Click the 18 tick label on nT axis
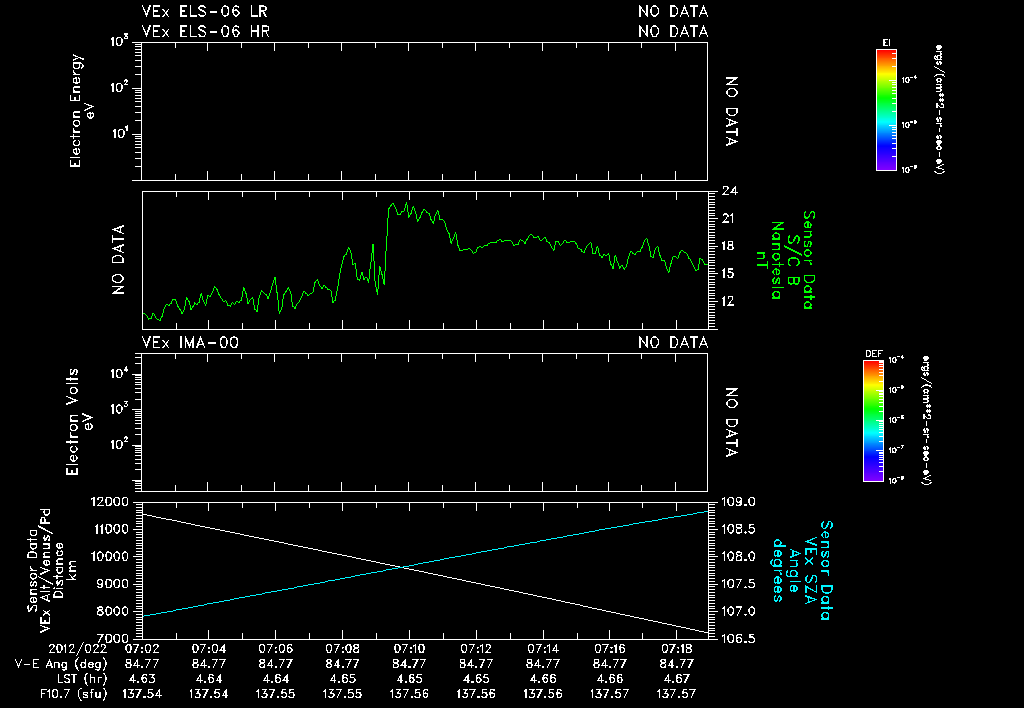The width and height of the screenshot is (1024, 708). (x=729, y=246)
